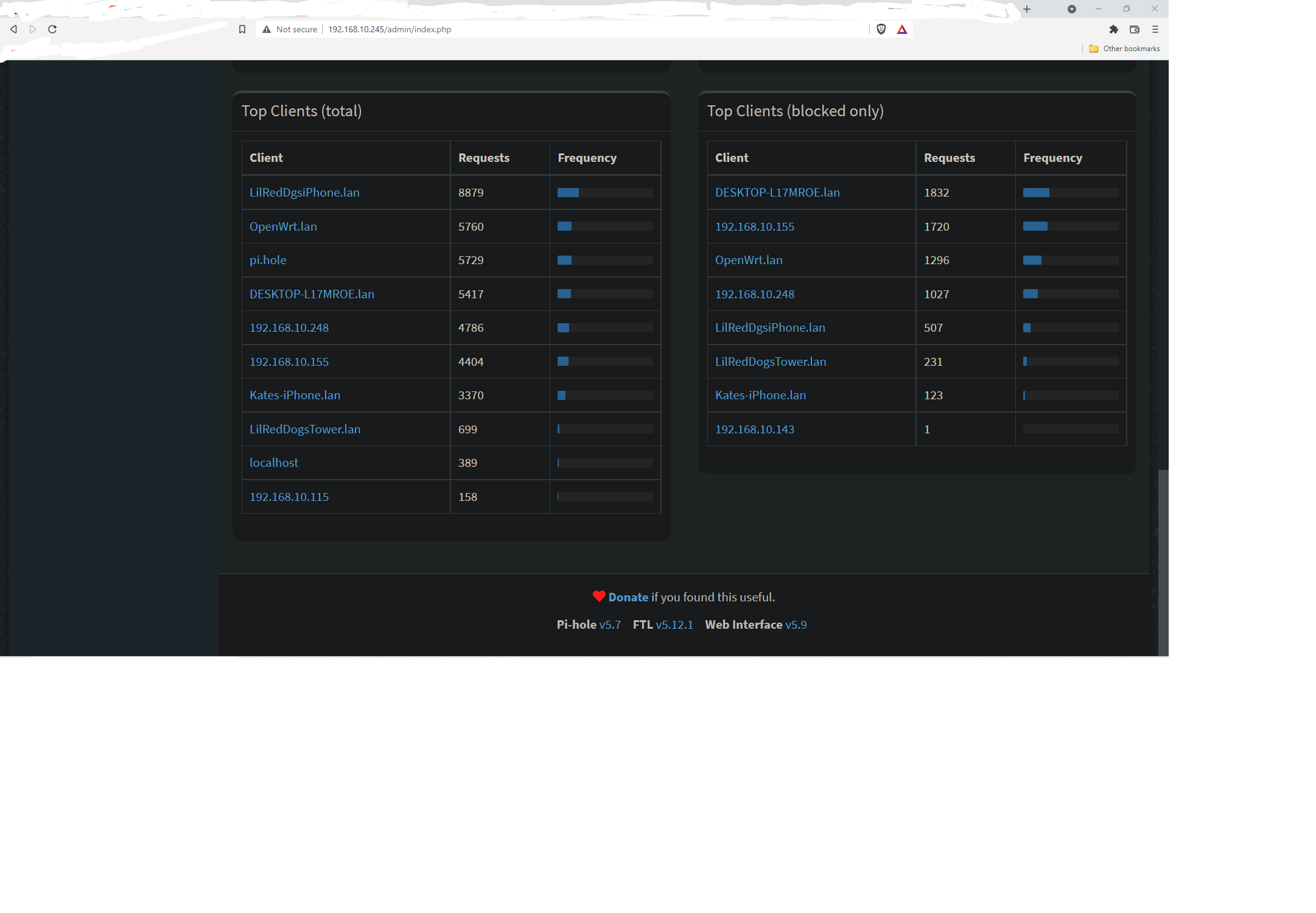Click the browser forward arrow

[x=33, y=29]
